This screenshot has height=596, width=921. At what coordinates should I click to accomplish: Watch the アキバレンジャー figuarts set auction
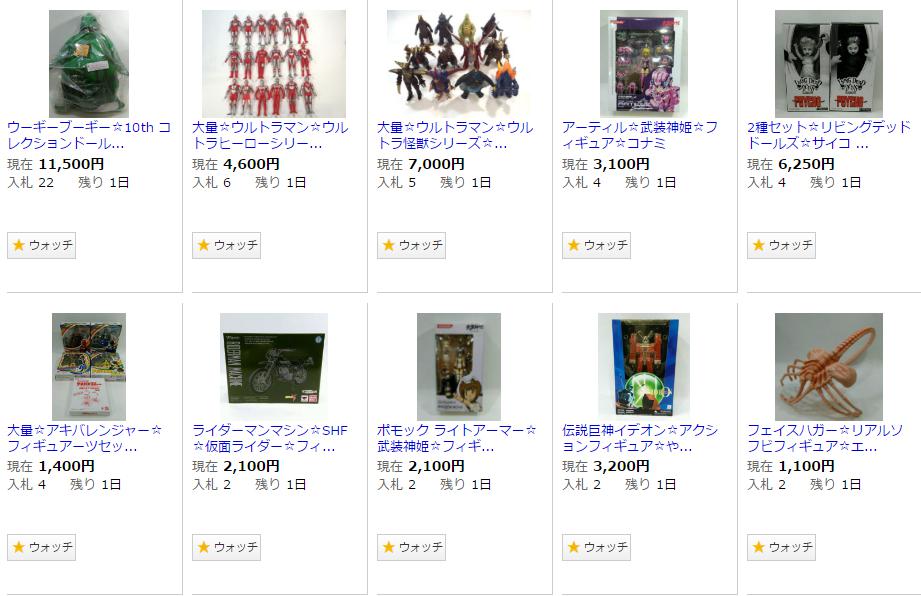click(x=41, y=547)
